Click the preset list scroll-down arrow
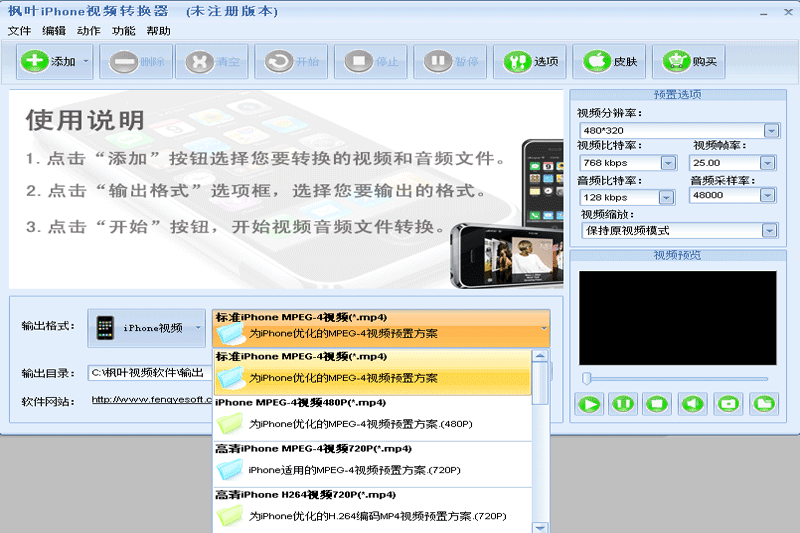800x533 pixels. [x=540, y=527]
